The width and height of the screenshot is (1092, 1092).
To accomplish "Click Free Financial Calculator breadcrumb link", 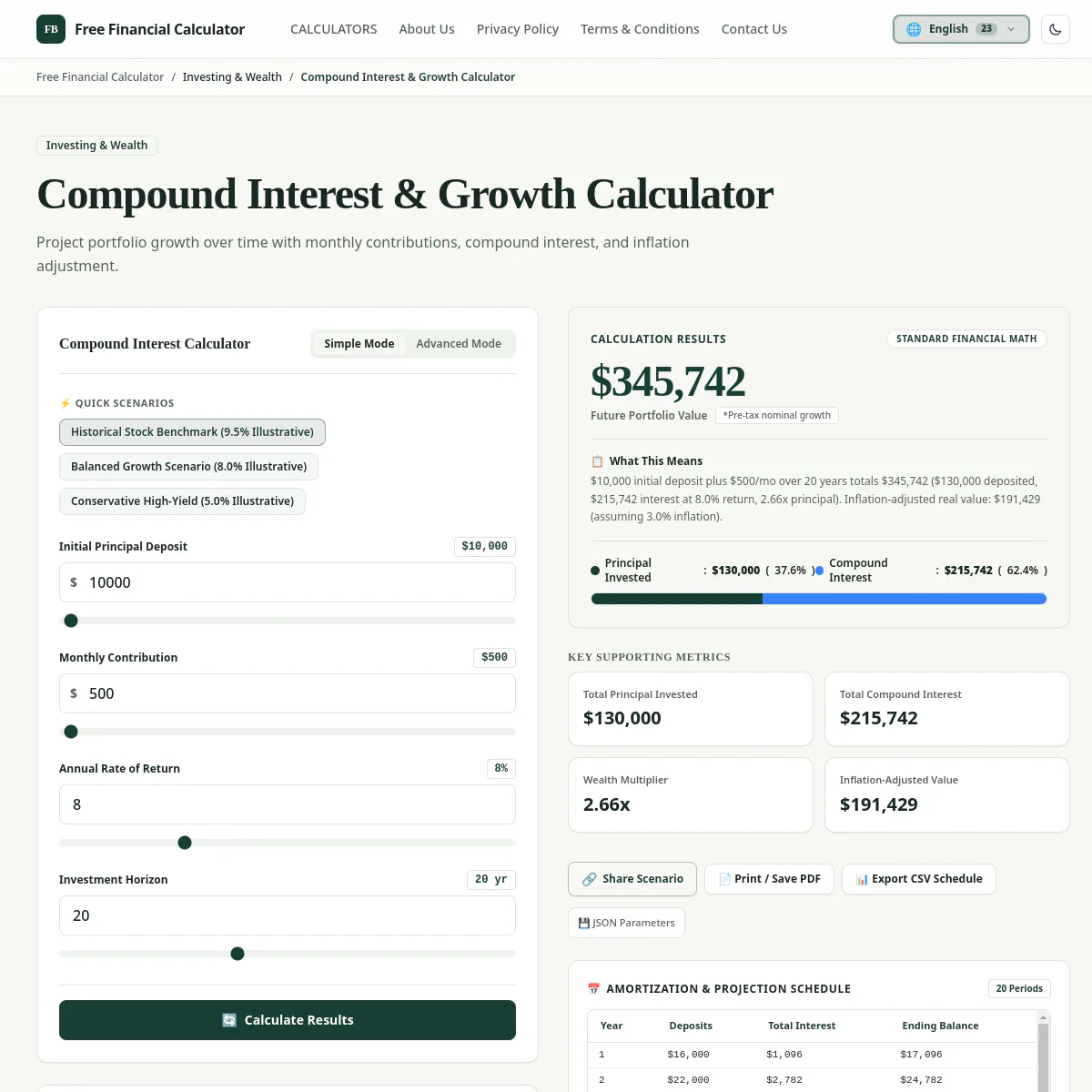I will 100,77.
